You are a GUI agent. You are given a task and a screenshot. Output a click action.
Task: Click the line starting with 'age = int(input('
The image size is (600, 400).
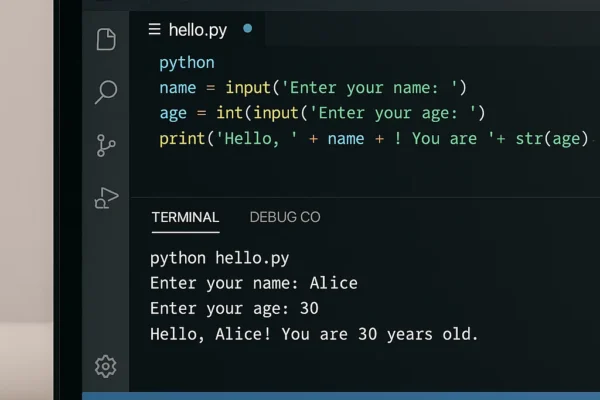click(322, 113)
